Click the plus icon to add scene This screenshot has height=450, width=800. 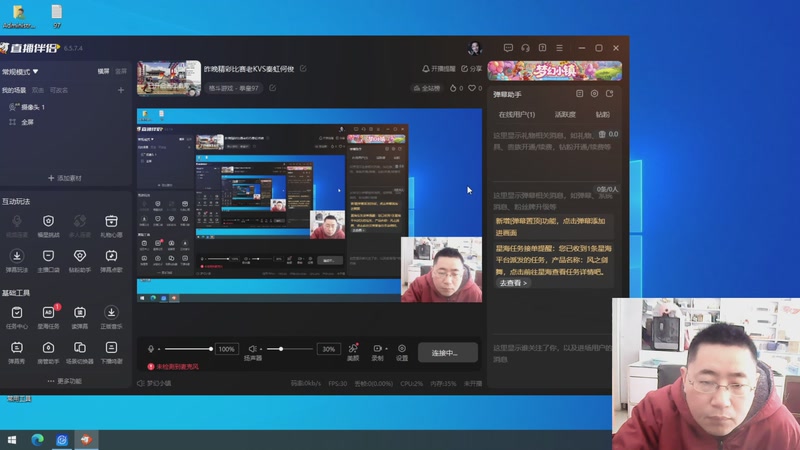click(121, 90)
